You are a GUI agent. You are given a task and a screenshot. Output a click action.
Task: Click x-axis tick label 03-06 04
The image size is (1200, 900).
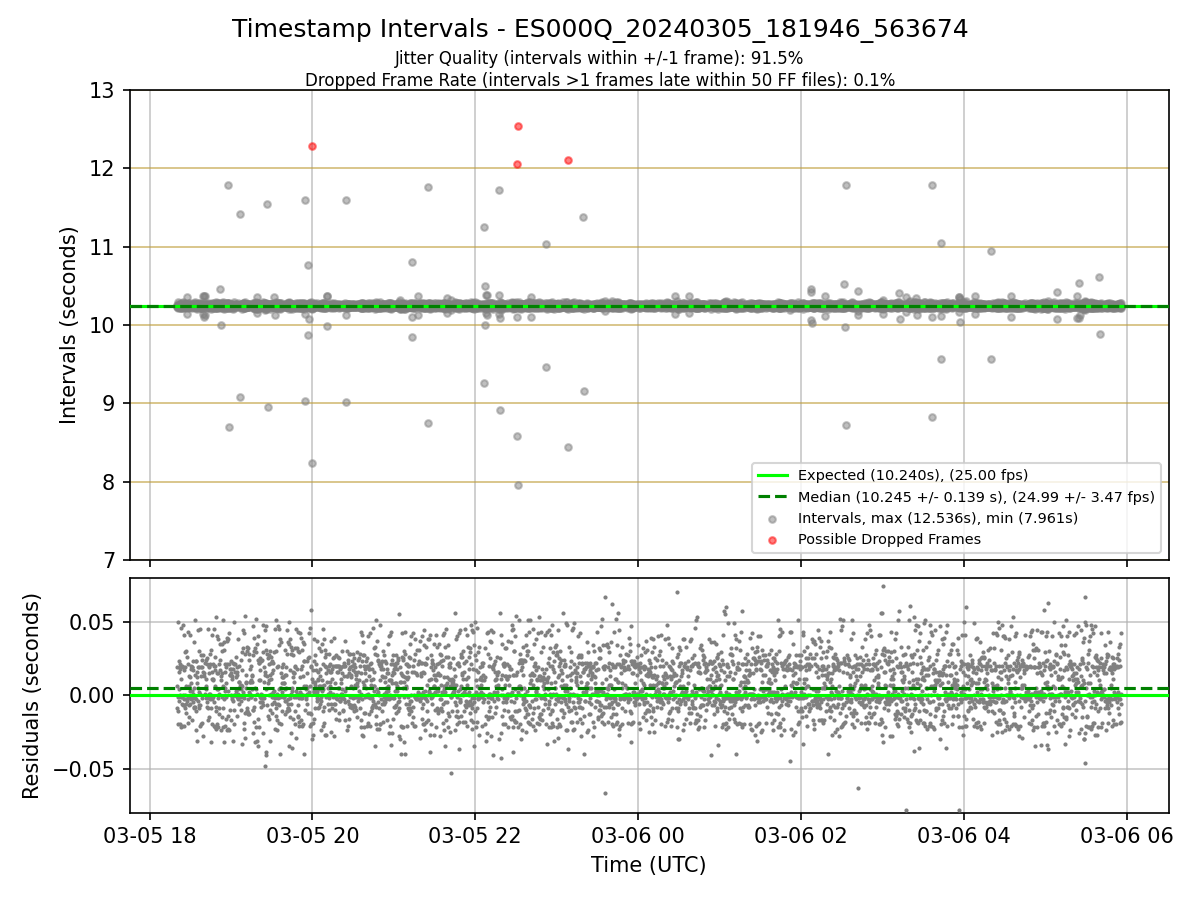[x=963, y=836]
